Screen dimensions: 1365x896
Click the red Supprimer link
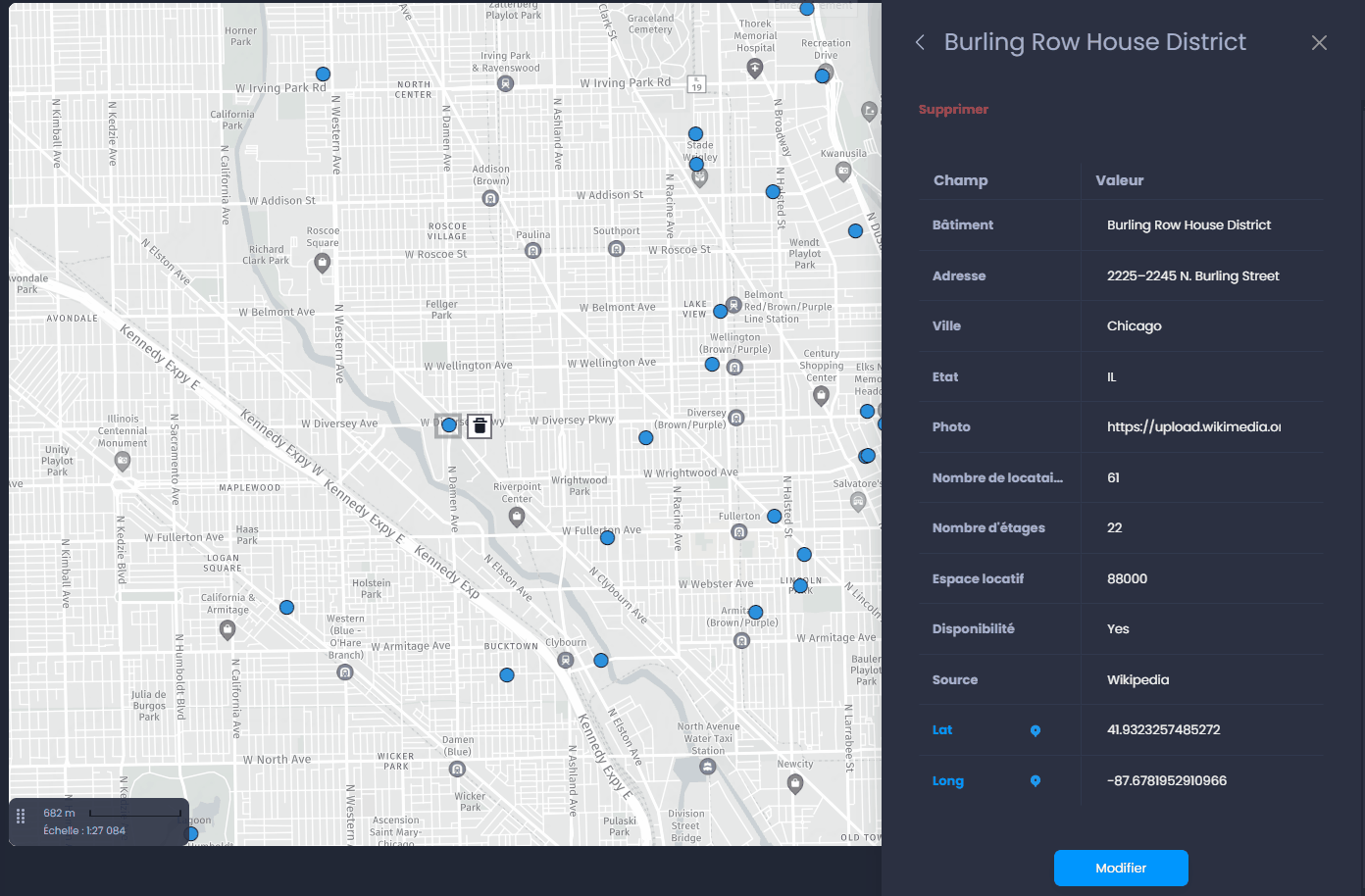953,109
